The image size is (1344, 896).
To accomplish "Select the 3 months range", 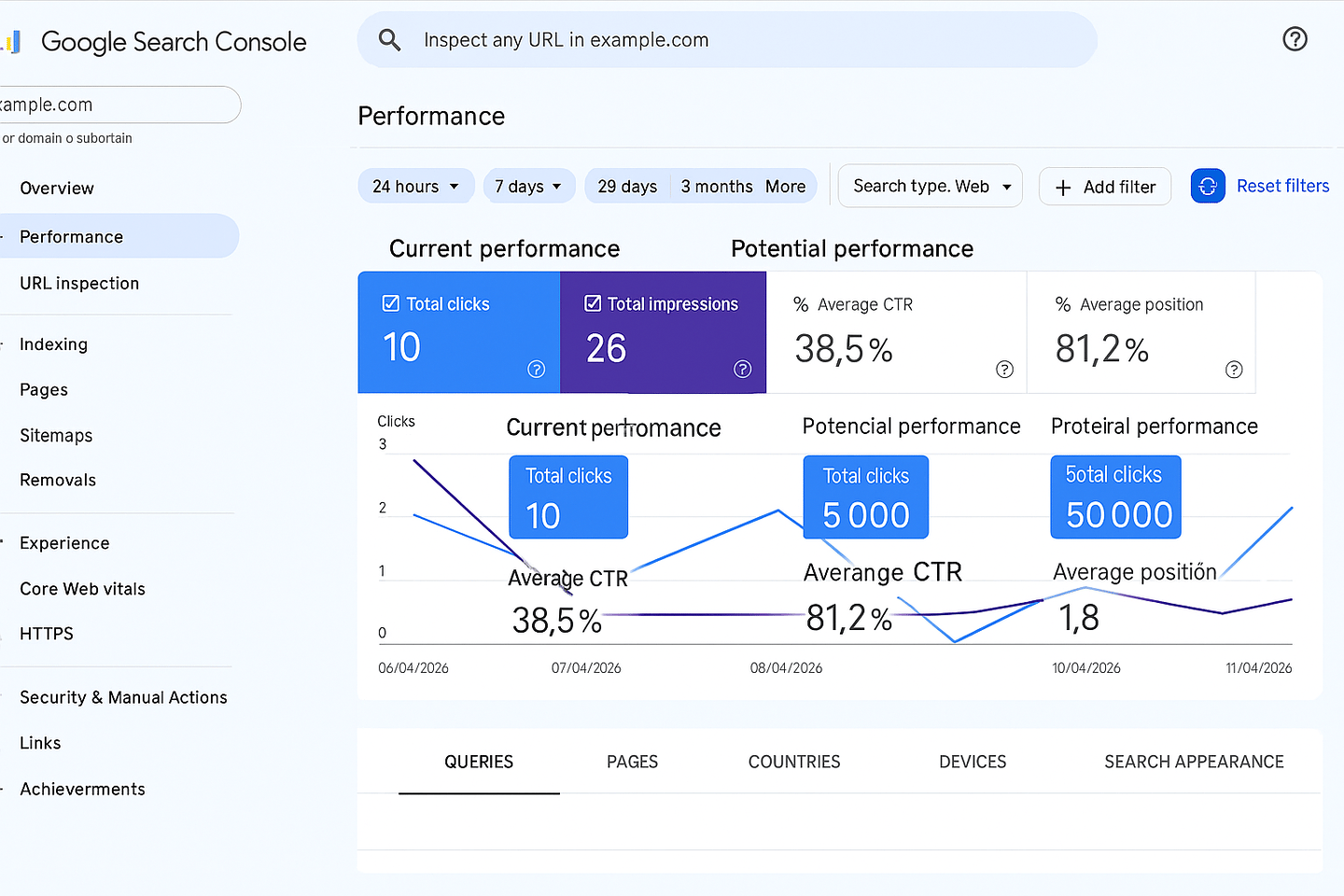I will click(x=717, y=186).
